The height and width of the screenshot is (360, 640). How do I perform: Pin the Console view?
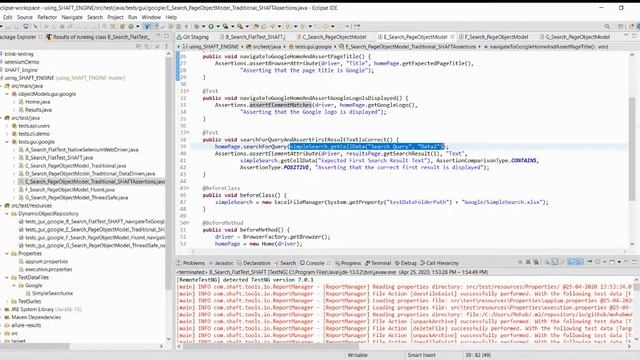click(x=589, y=262)
